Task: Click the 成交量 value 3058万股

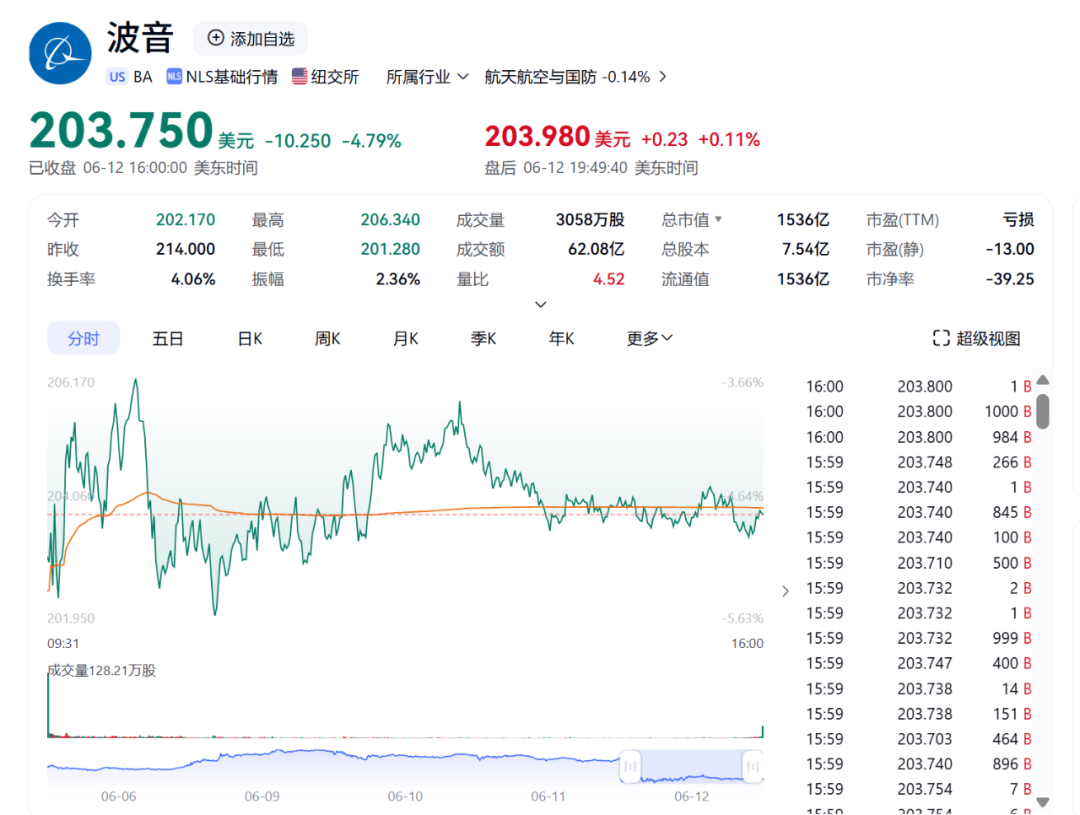Action: [x=590, y=220]
